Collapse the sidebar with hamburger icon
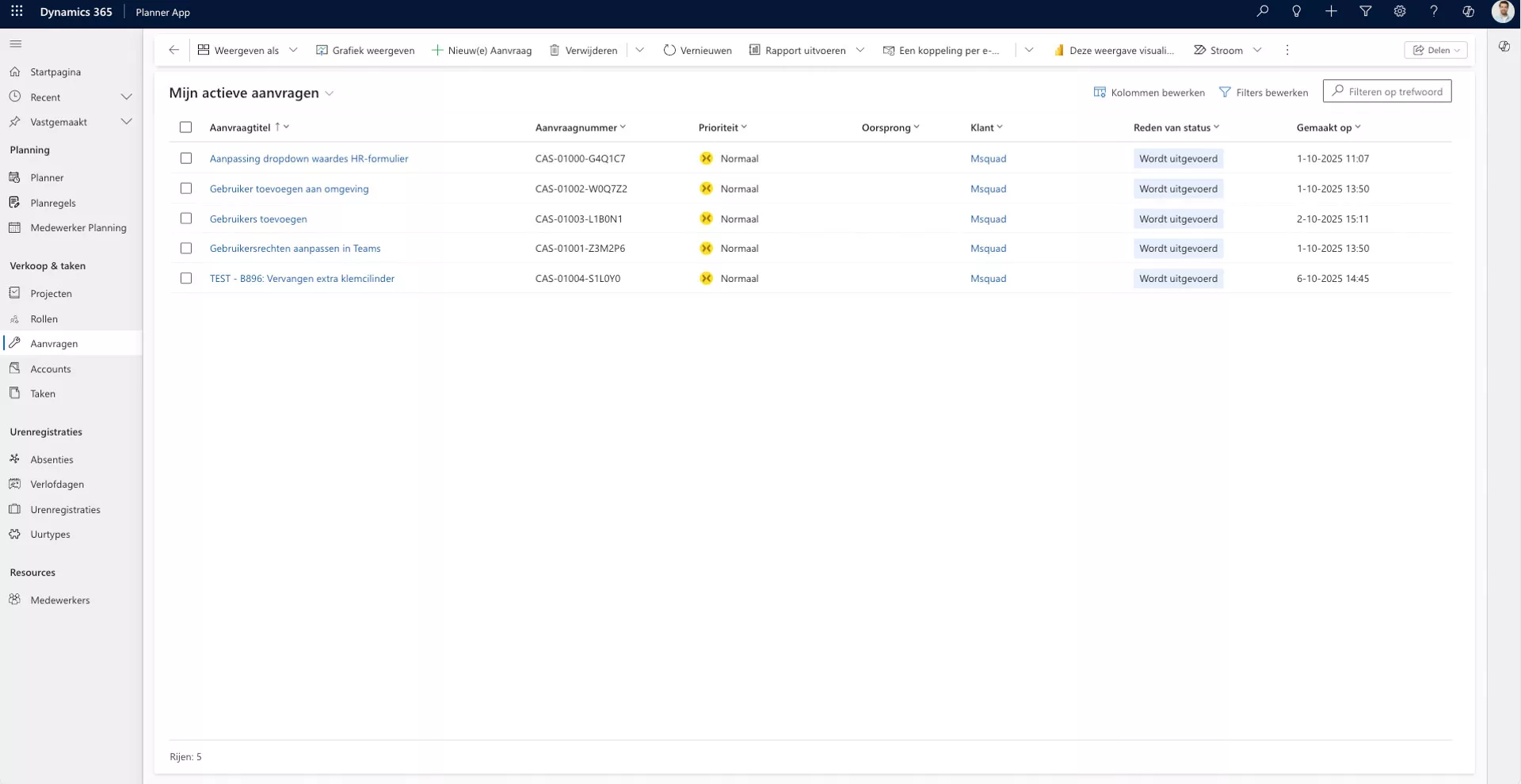Screen dimensions: 1521x784 coord(16,44)
